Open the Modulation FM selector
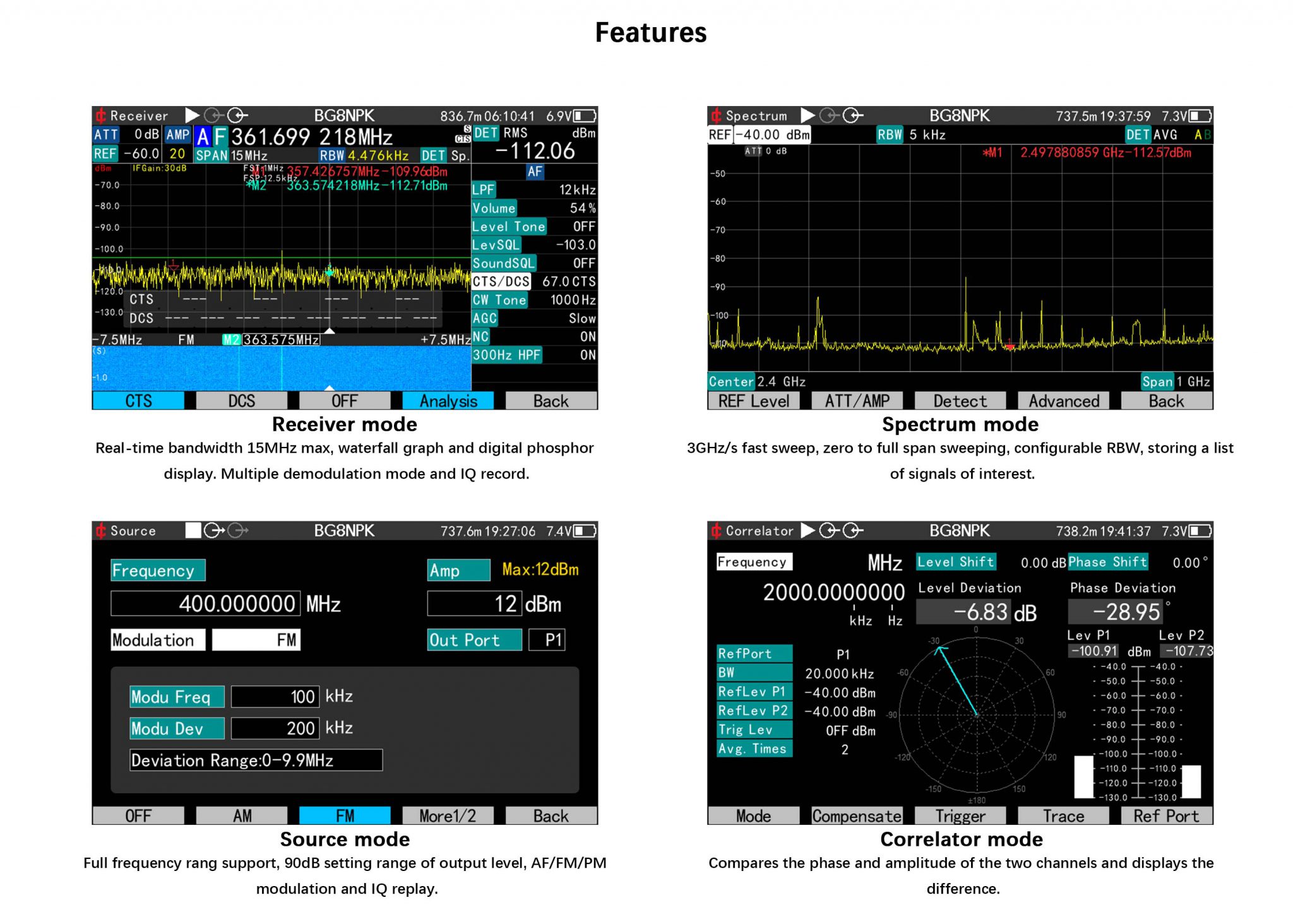 pos(256,639)
